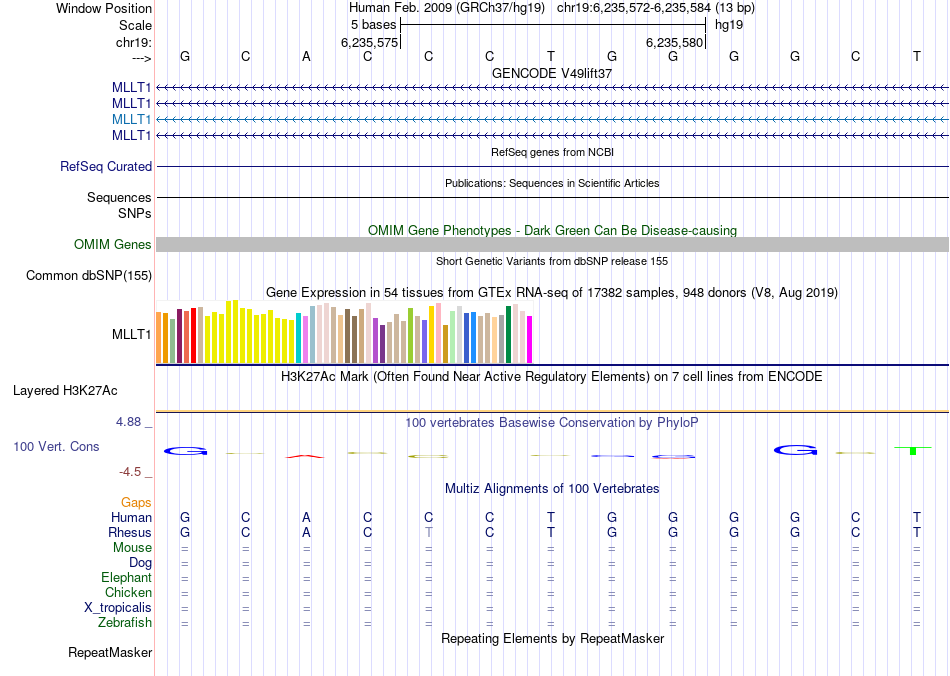Click the RepeatMasker track label
The height and width of the screenshot is (676, 950).
coord(110,652)
